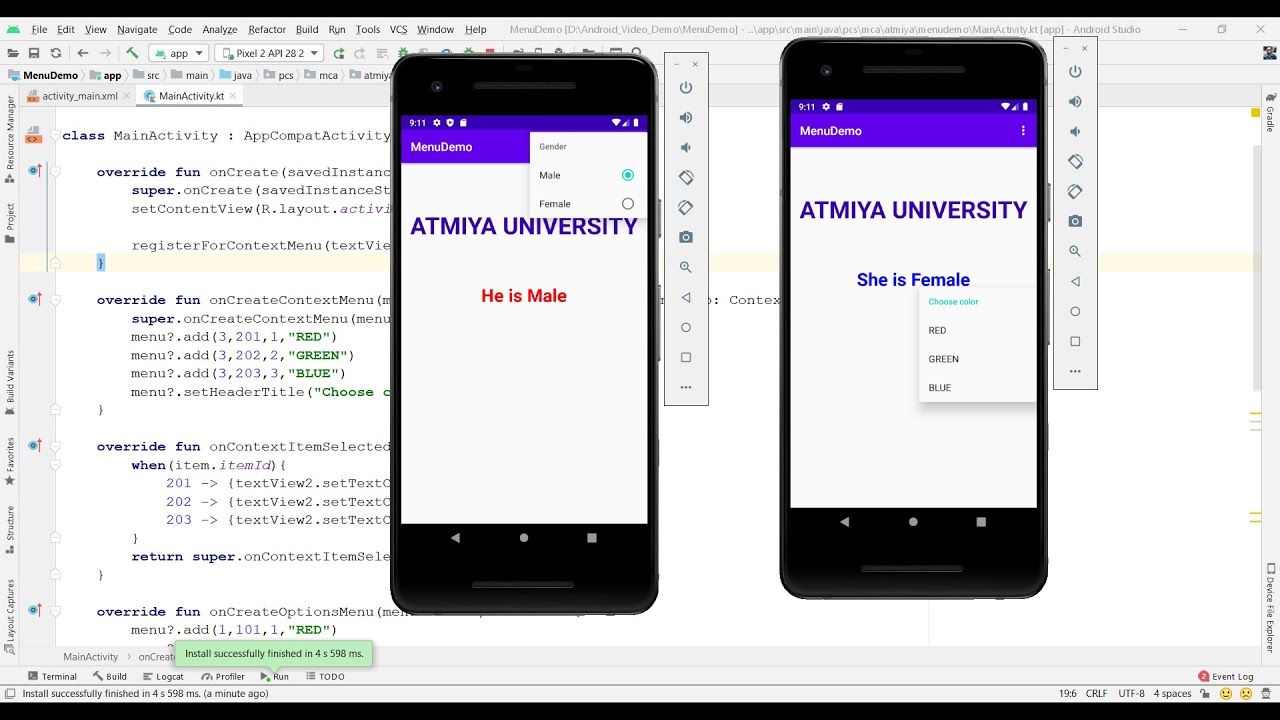Click the green Rerun app icon
Viewport: 1280px width, 720px height.
[339, 53]
